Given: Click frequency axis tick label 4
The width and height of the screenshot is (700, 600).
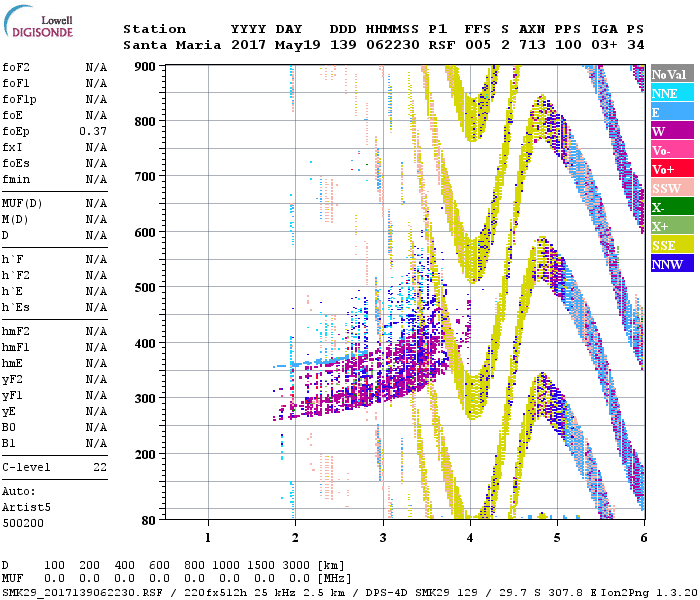Looking at the screenshot, I should pos(470,537).
